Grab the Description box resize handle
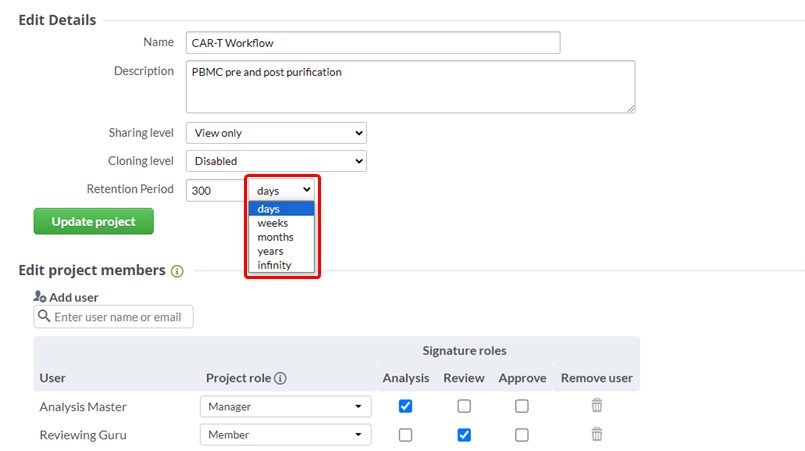805x451 pixels. pos(631,108)
